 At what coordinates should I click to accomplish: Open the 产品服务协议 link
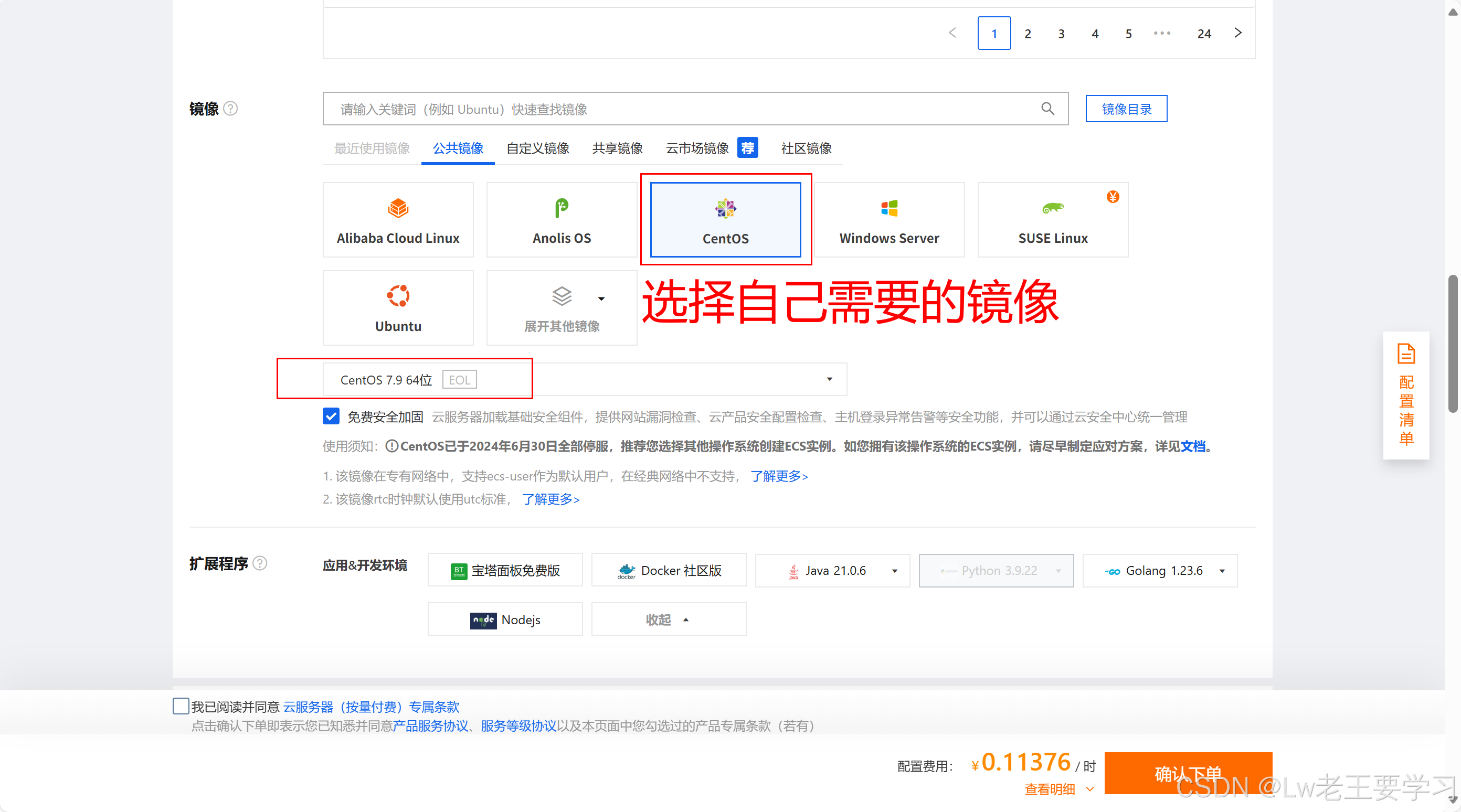(x=430, y=726)
